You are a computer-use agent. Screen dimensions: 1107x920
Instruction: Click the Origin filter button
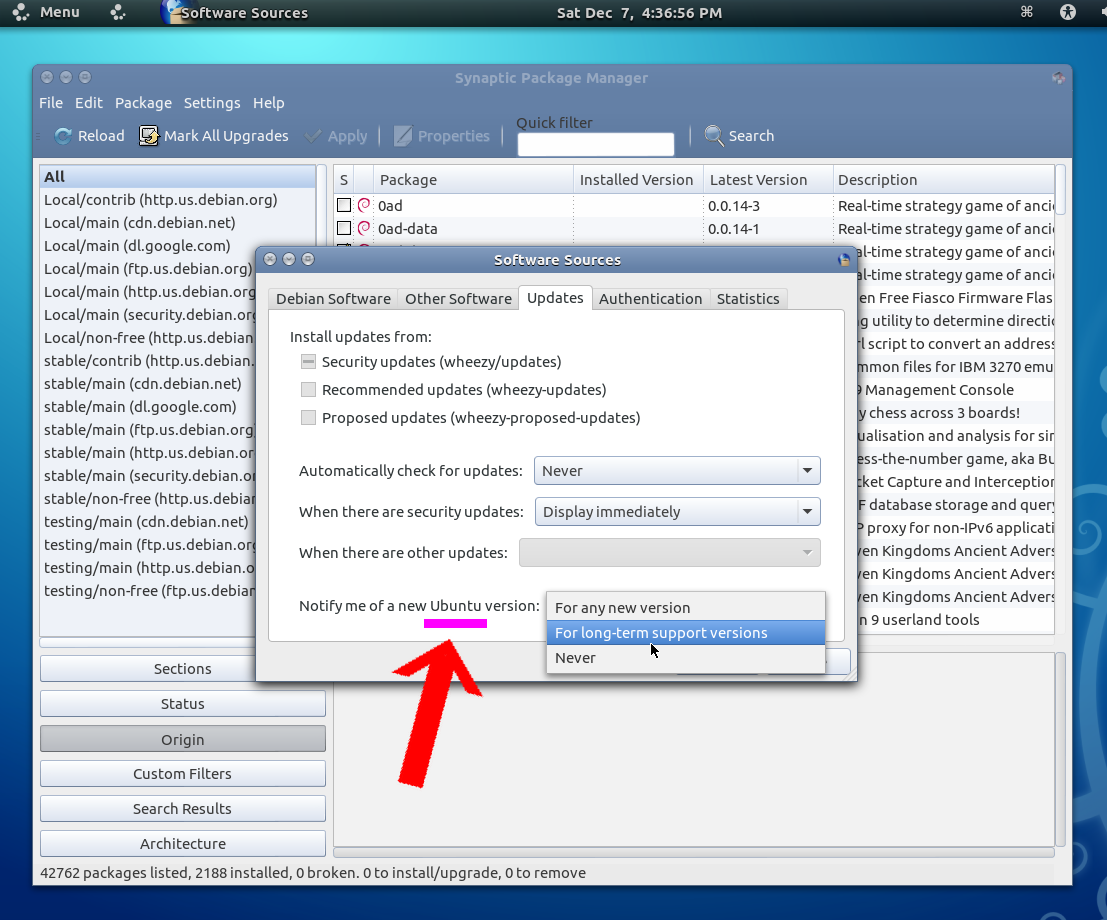pos(183,739)
